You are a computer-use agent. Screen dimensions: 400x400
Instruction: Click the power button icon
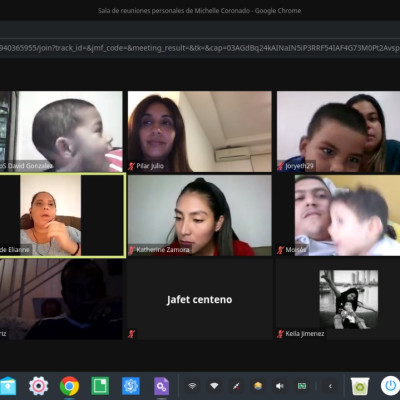390,386
